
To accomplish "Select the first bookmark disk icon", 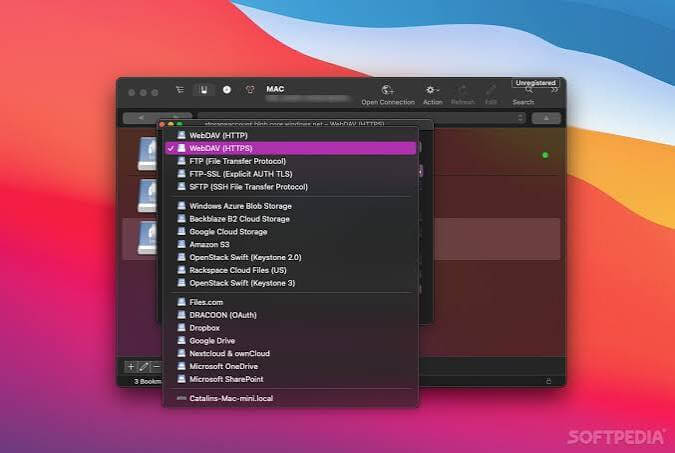I will pyautogui.click(x=147, y=154).
